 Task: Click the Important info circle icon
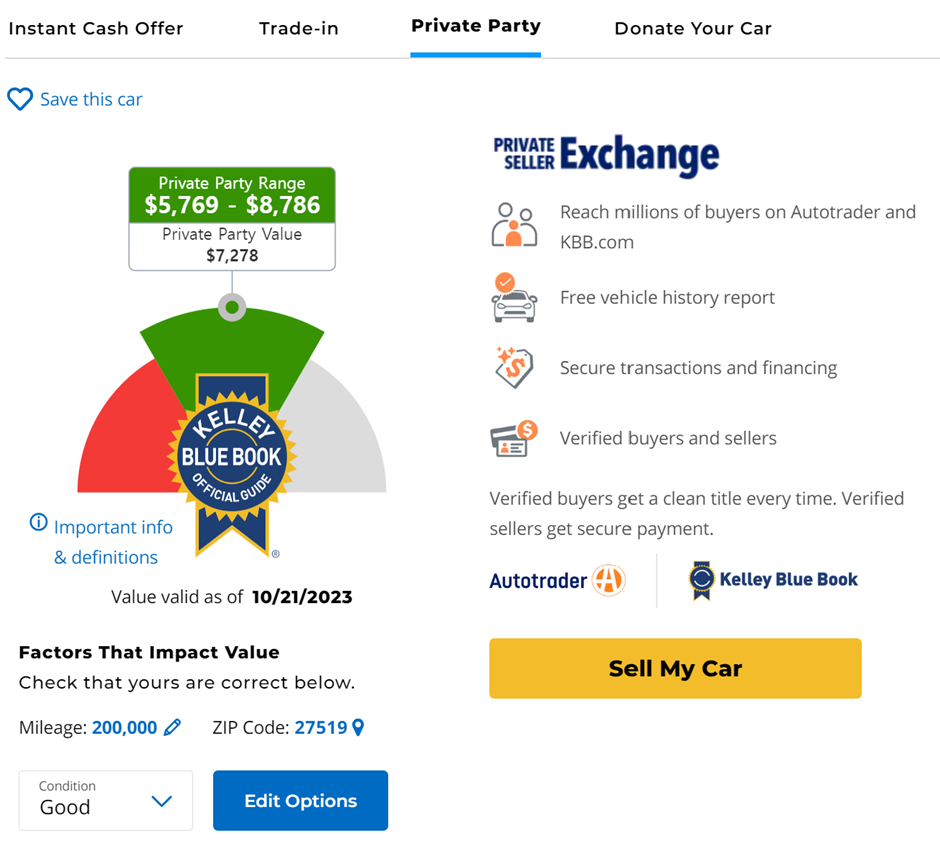39,522
